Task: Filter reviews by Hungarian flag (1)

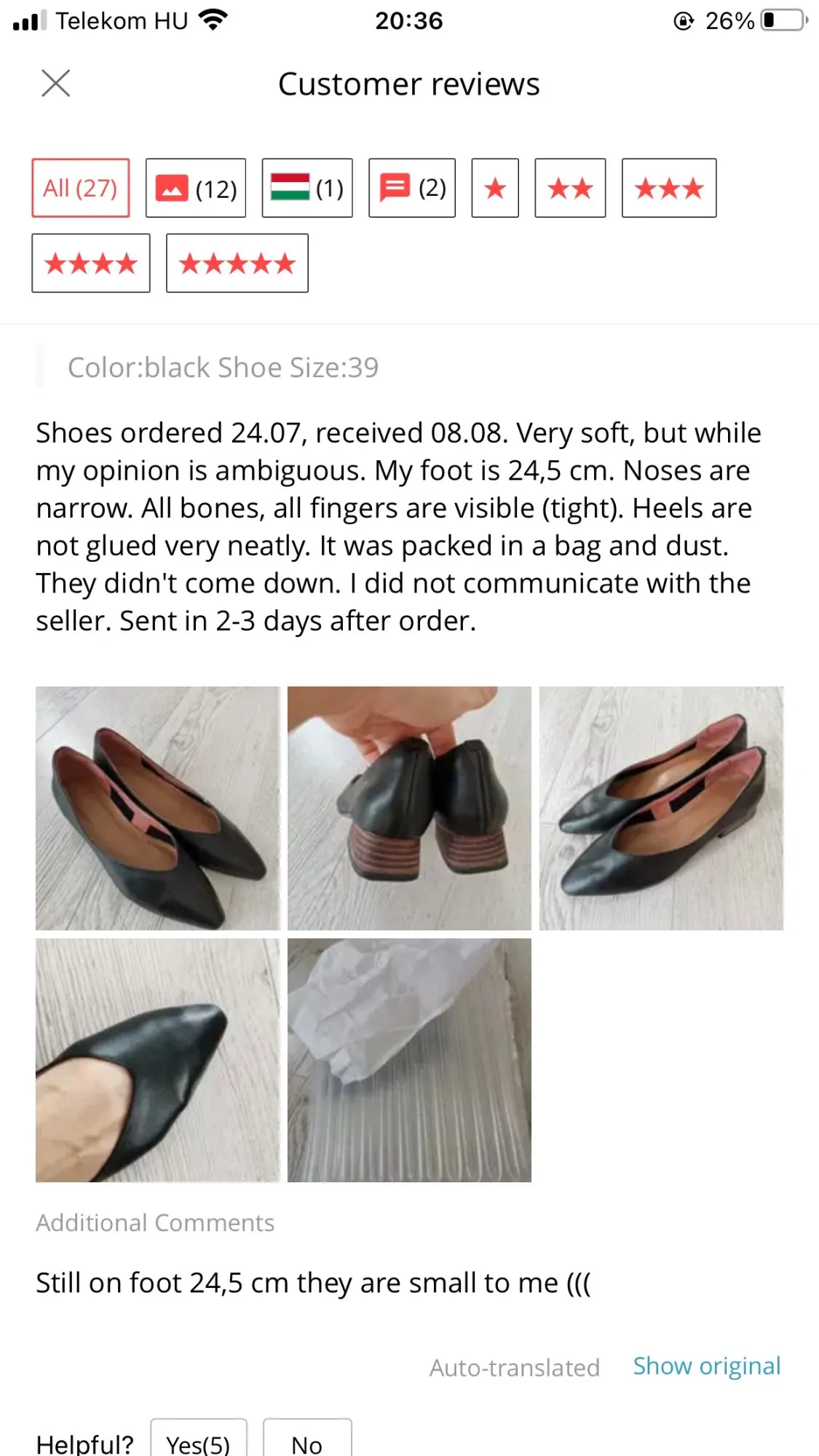Action: coord(307,188)
